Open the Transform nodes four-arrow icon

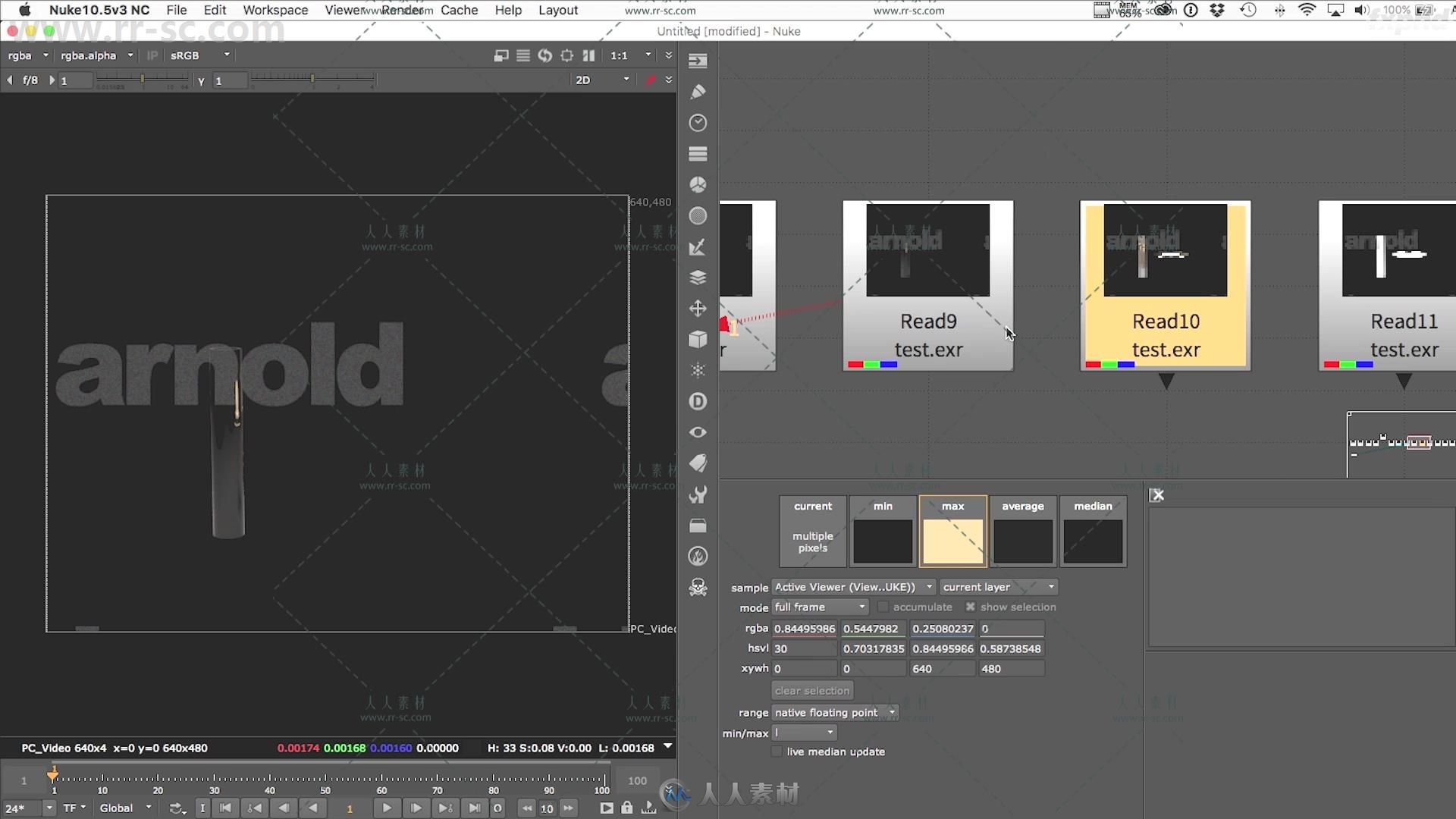pyautogui.click(x=698, y=309)
